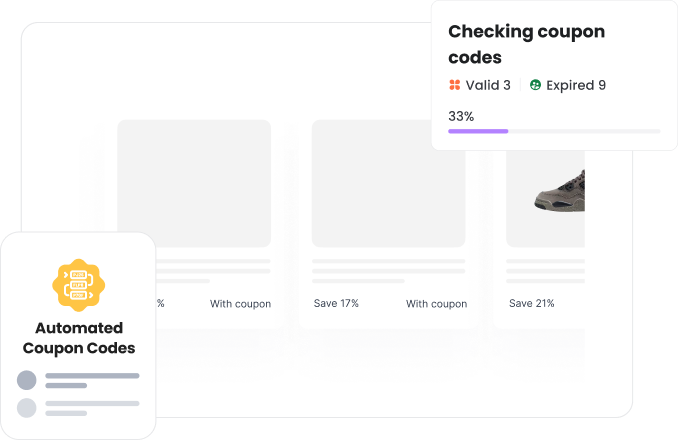678x440 pixels.
Task: Click "With coupon" on the first product card
Action: 240,304
